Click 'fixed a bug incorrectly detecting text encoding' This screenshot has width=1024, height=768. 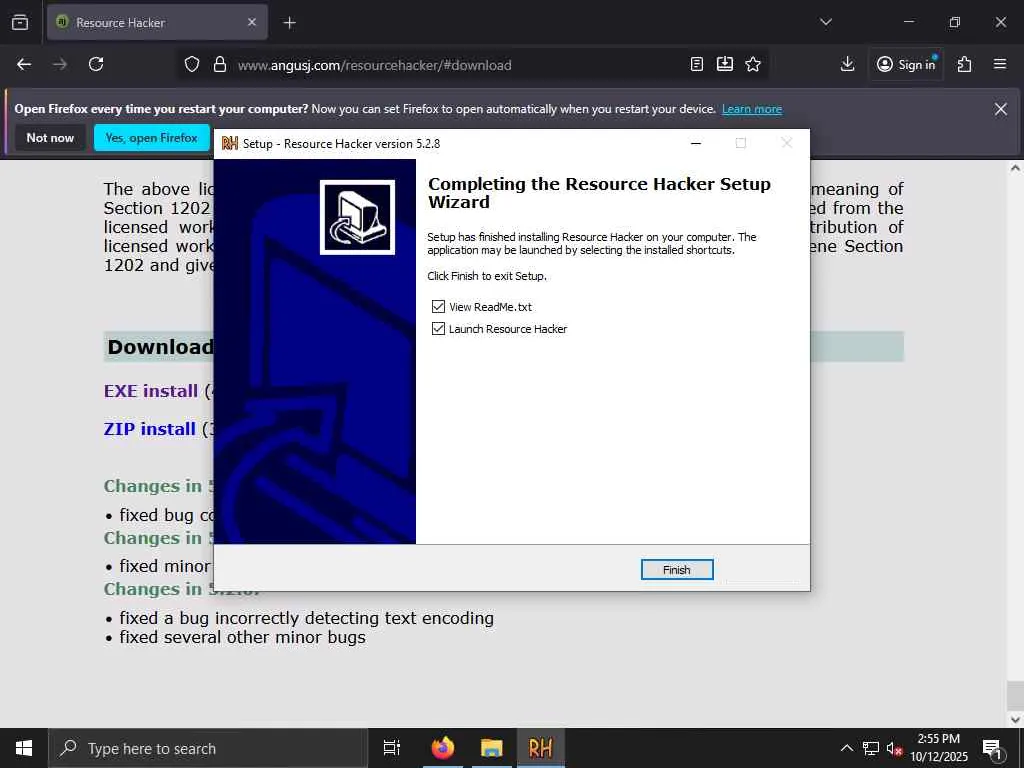click(306, 618)
